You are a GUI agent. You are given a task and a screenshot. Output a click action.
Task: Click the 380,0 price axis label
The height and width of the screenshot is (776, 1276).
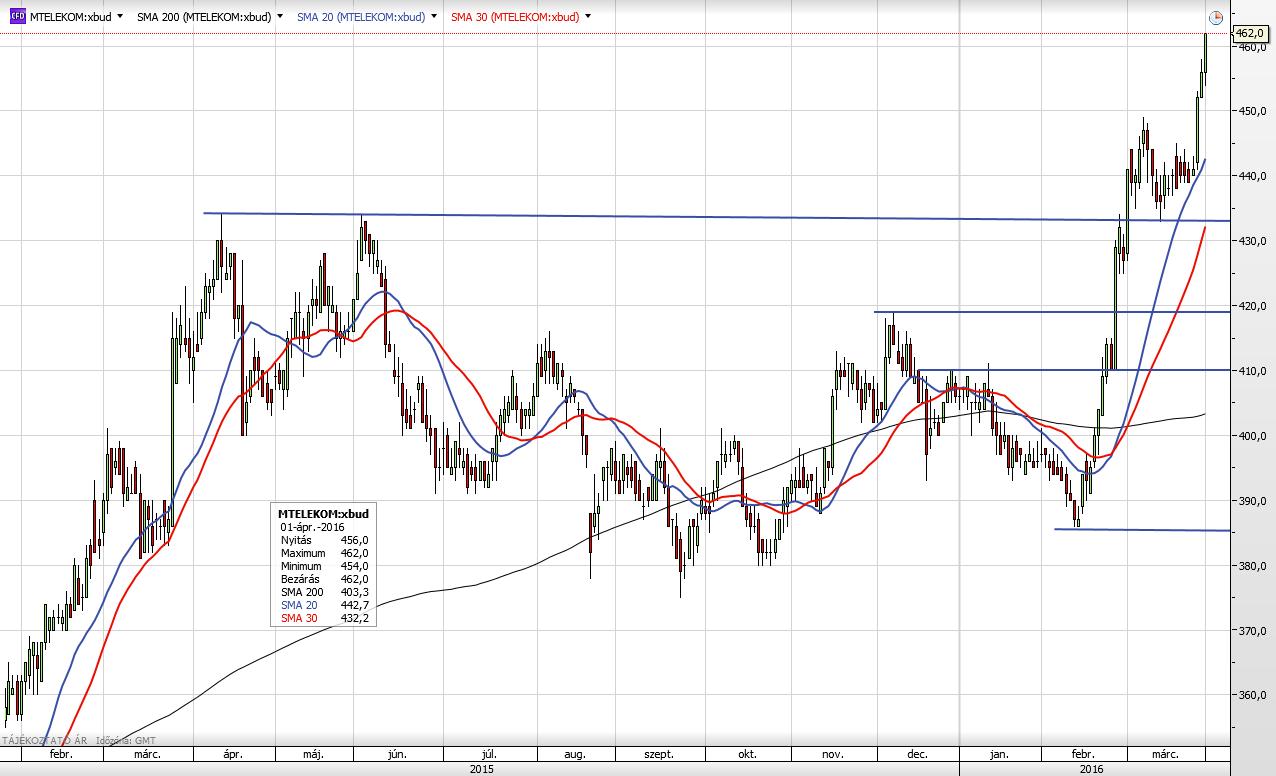1254,566
